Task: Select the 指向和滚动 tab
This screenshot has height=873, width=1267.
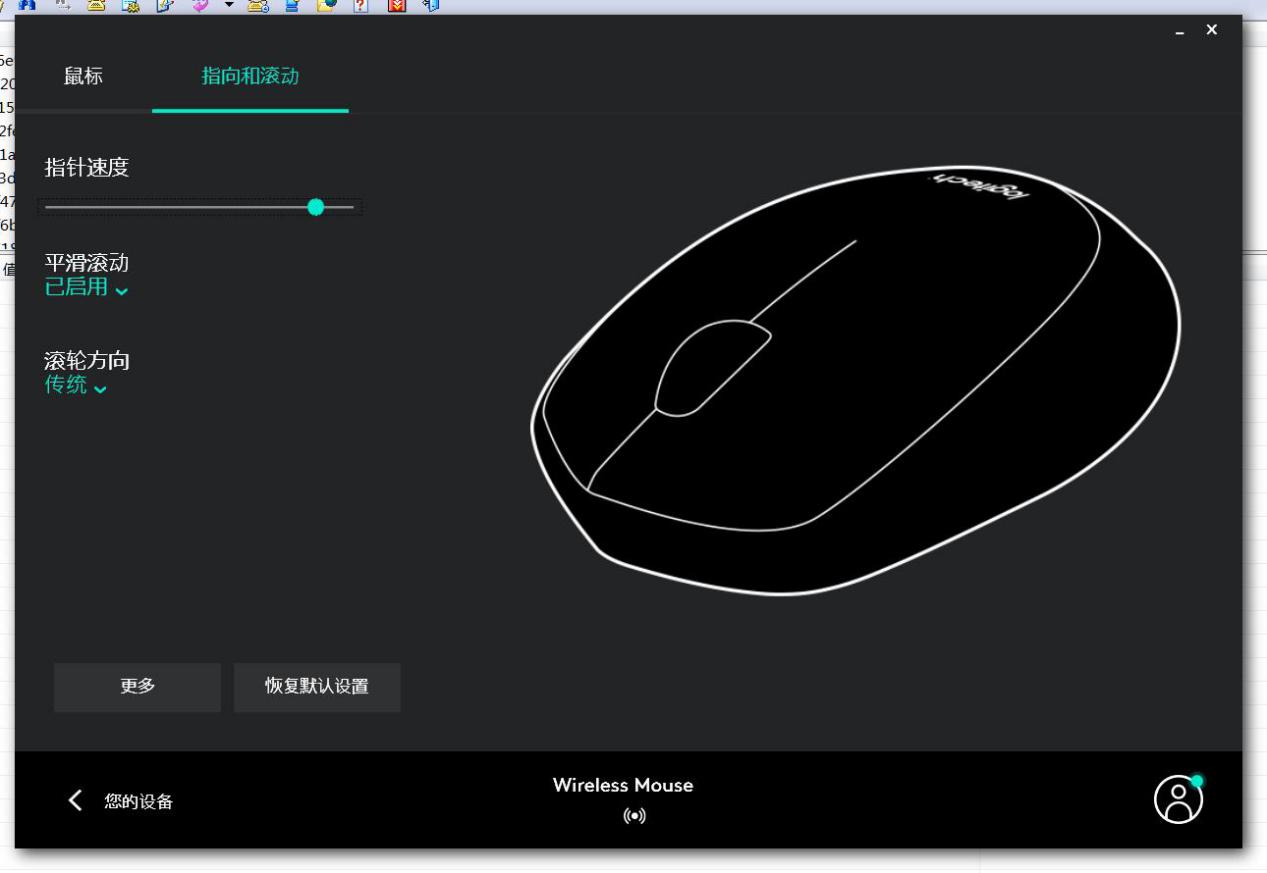Action: coord(250,76)
